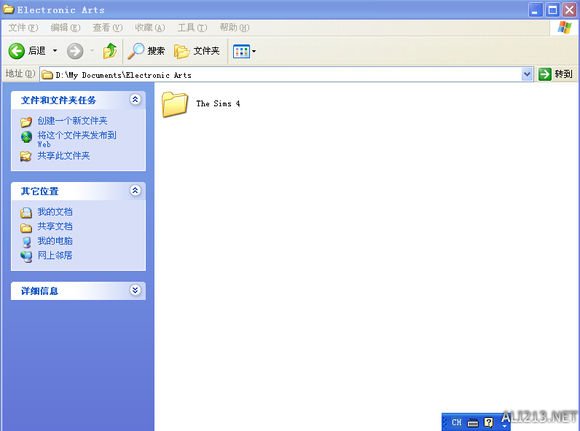Expand the 详细信息 panel chevron

coord(135,290)
